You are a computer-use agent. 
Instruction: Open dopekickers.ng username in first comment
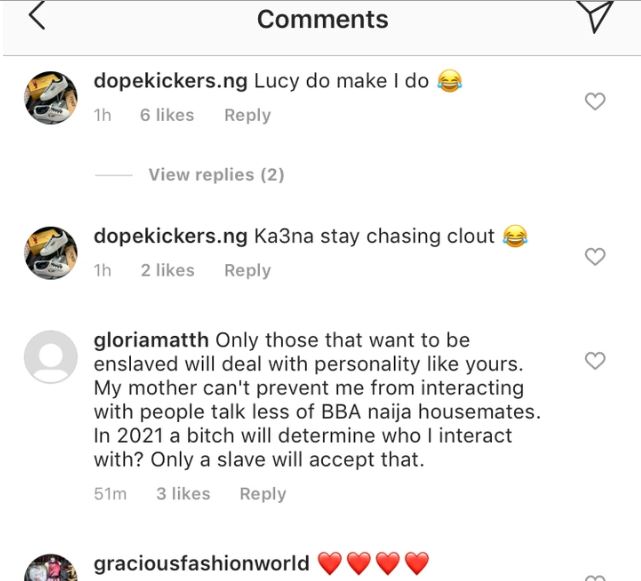pos(170,82)
